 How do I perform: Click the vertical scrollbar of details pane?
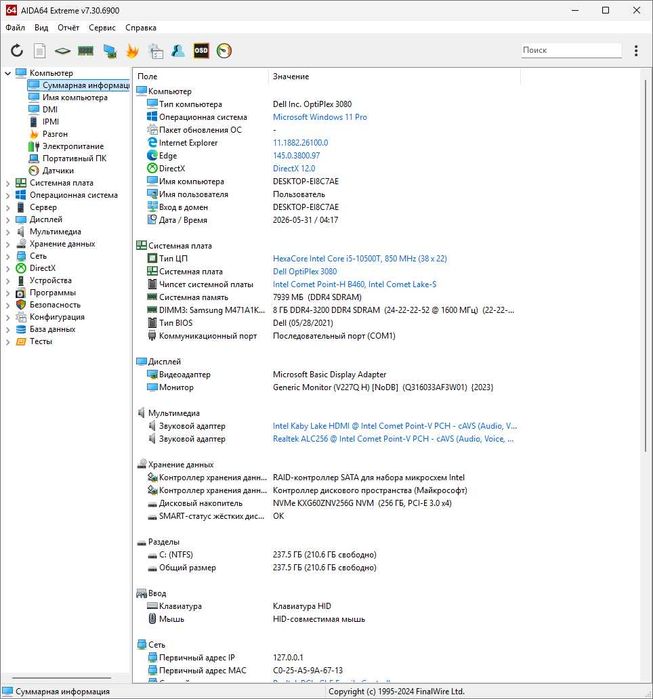coord(645,267)
